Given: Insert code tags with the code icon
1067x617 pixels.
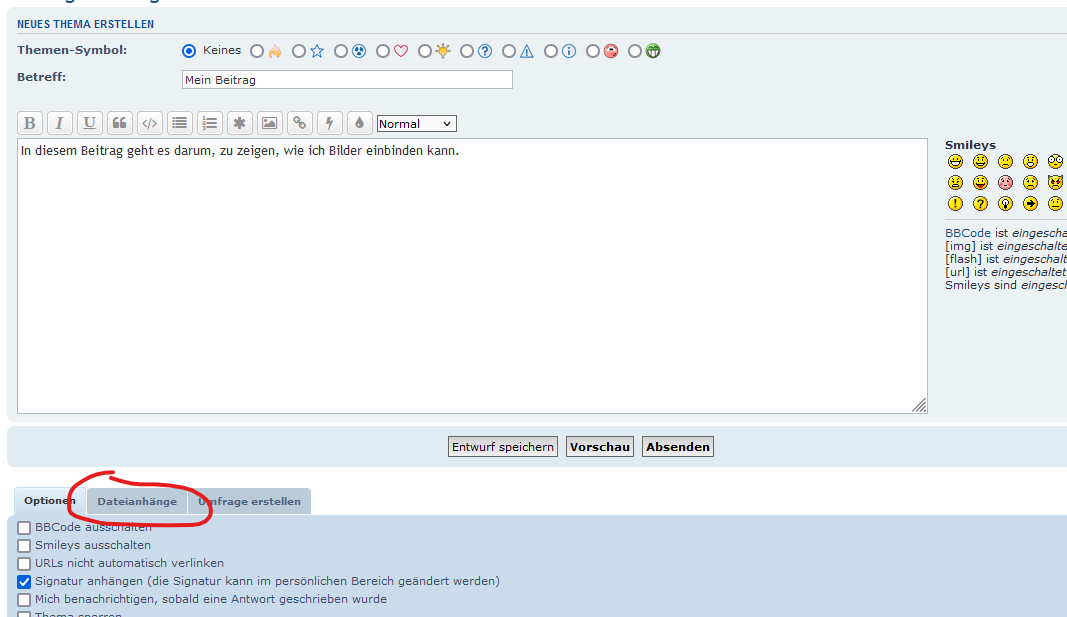Looking at the screenshot, I should click(x=150, y=123).
